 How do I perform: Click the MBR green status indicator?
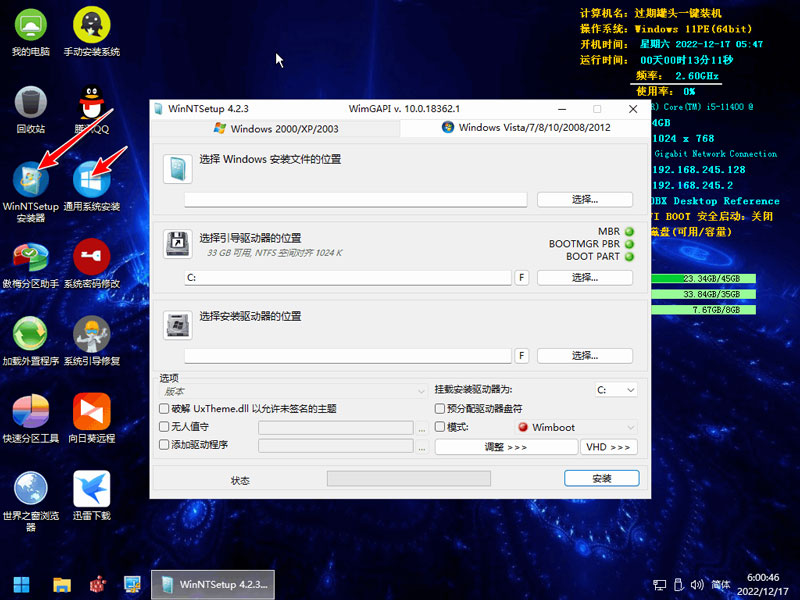[630, 232]
